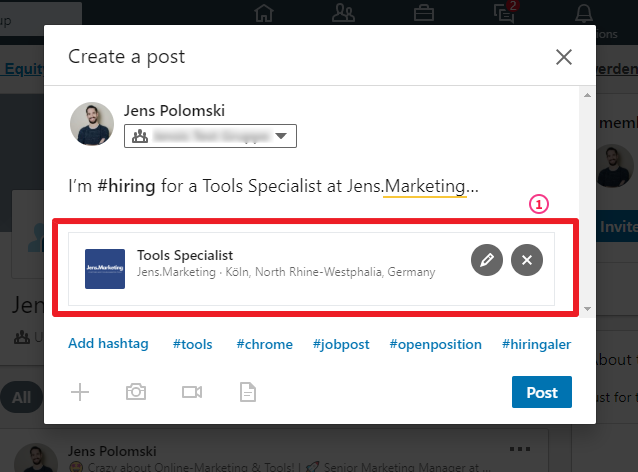Viewport: 638px width, 472px height.
Task: Close the Create a post dialog
Action: click(x=564, y=57)
